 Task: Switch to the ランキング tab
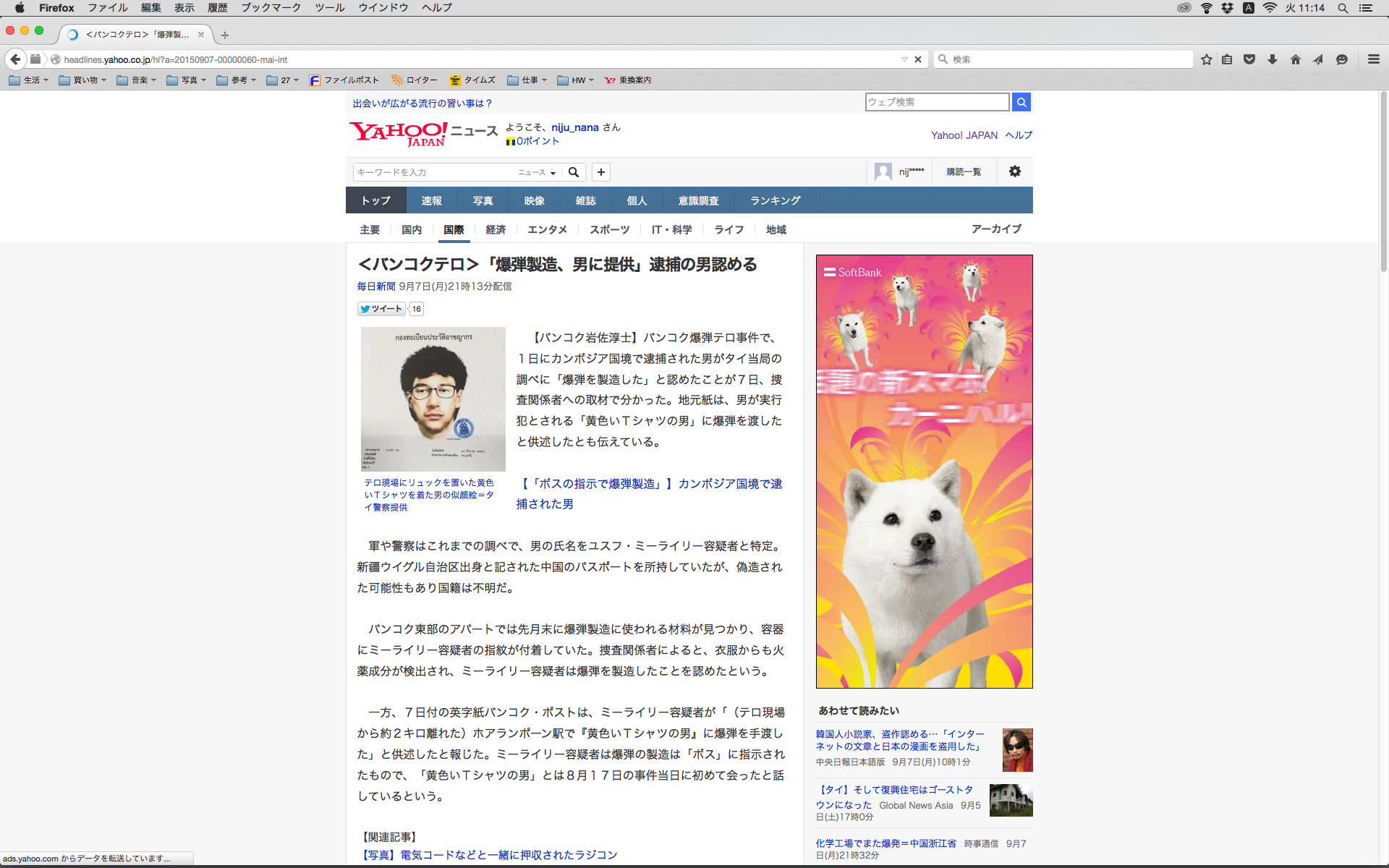click(775, 200)
